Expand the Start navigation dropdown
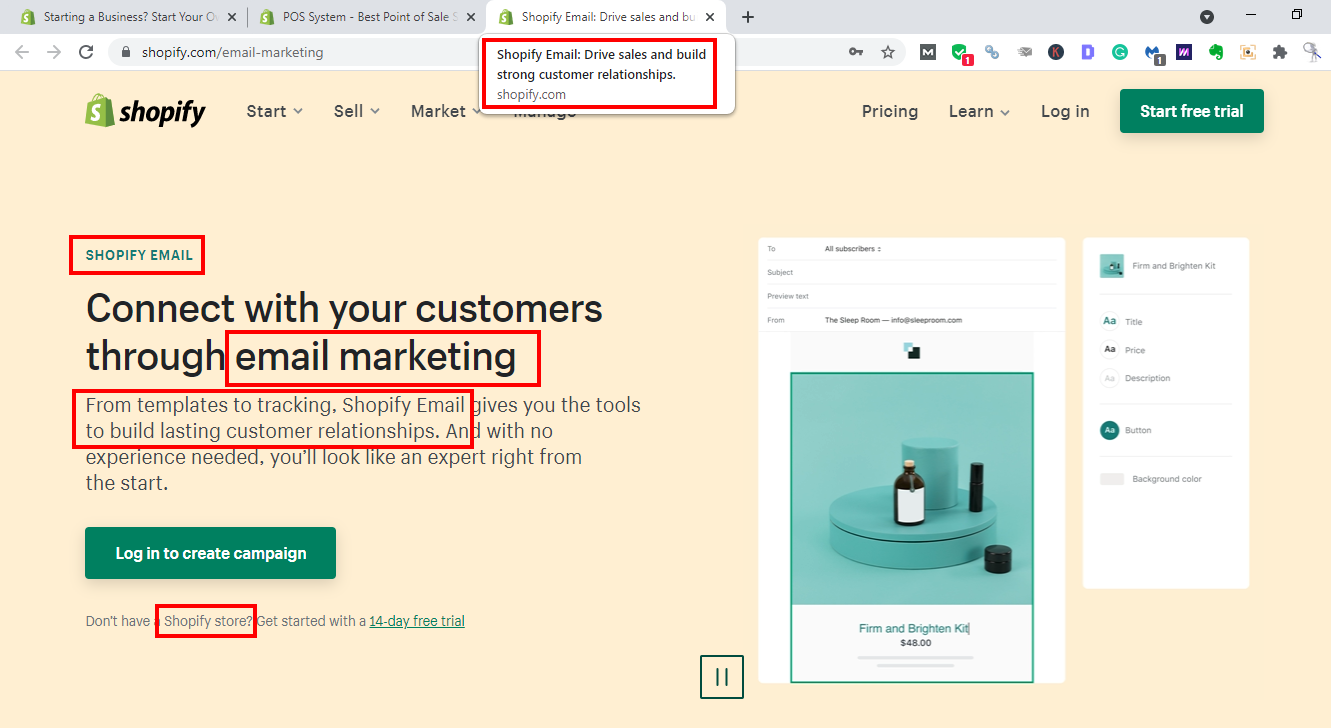 pos(274,111)
